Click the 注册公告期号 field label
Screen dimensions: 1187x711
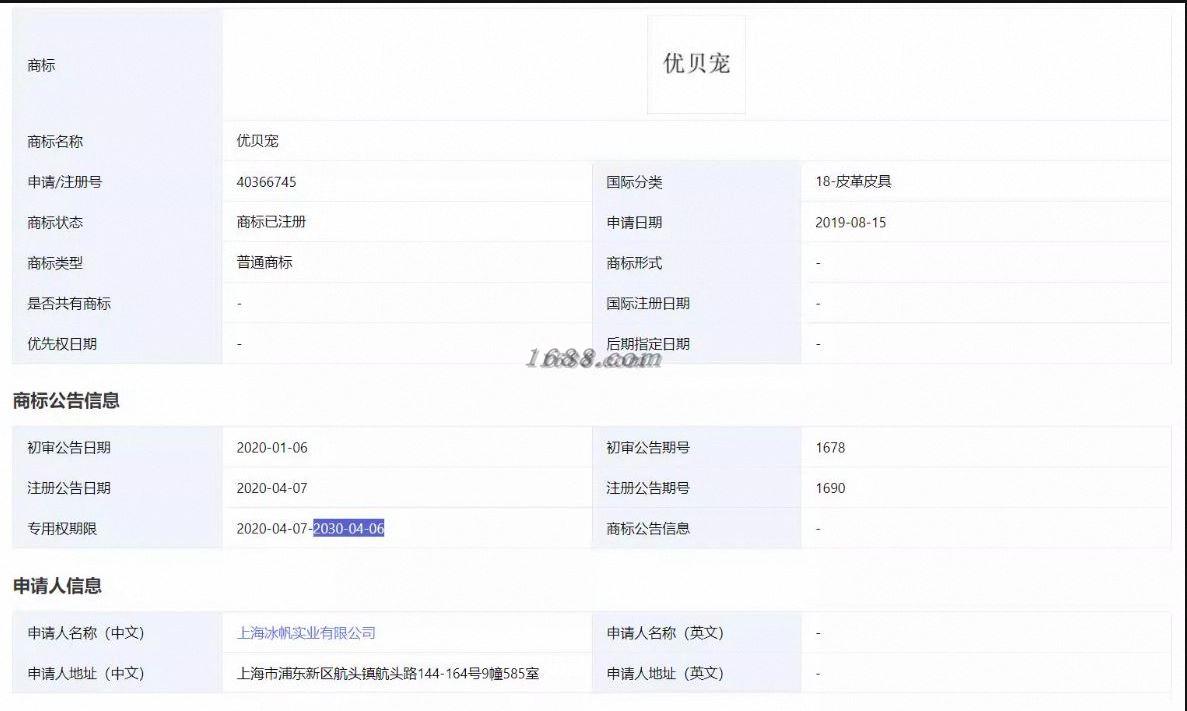coord(647,488)
